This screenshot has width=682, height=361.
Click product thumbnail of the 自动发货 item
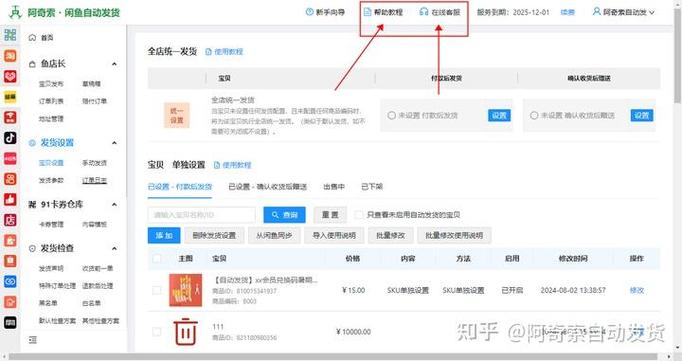pyautogui.click(x=185, y=290)
